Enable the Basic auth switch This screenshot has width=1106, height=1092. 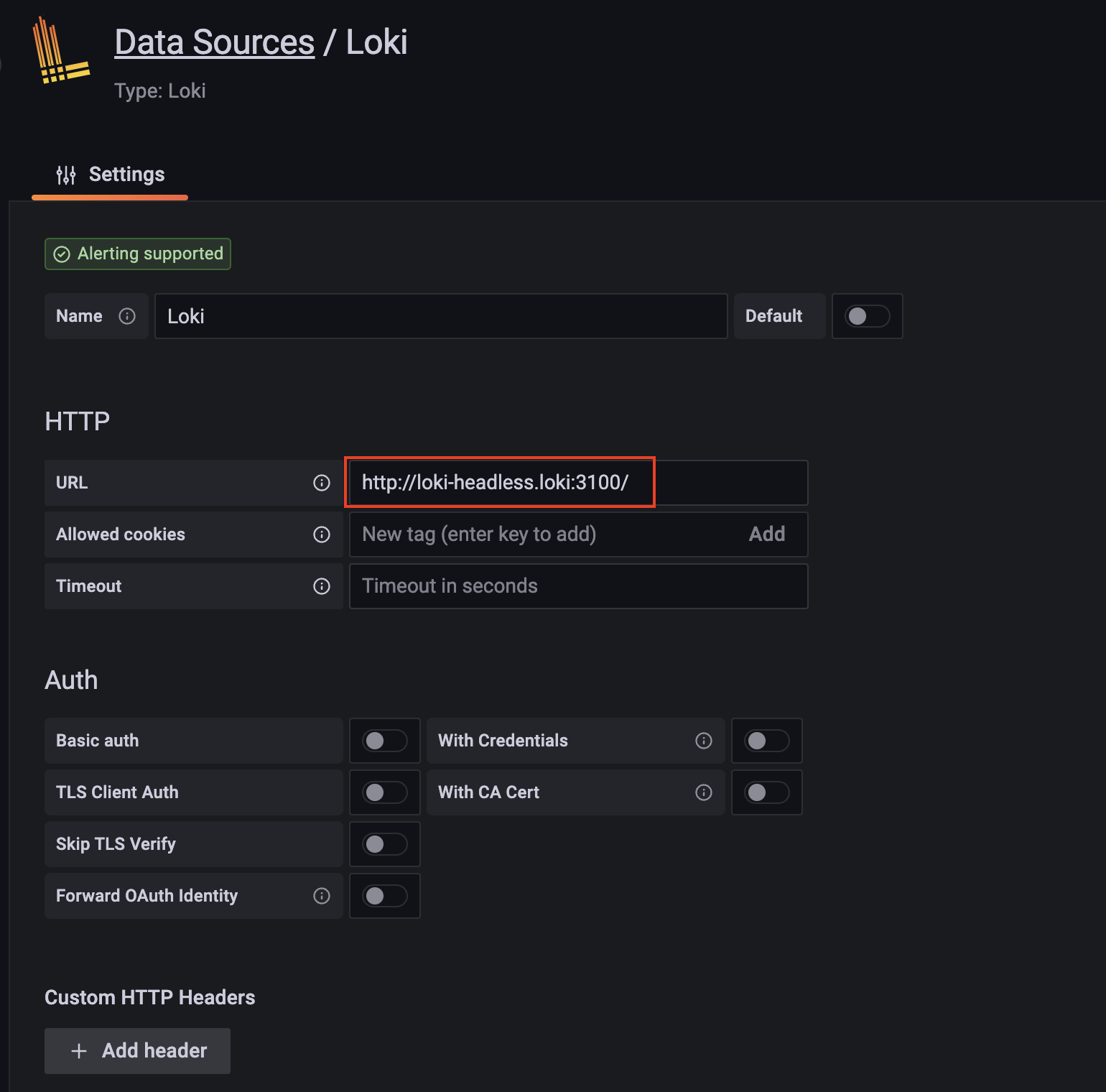(x=385, y=741)
